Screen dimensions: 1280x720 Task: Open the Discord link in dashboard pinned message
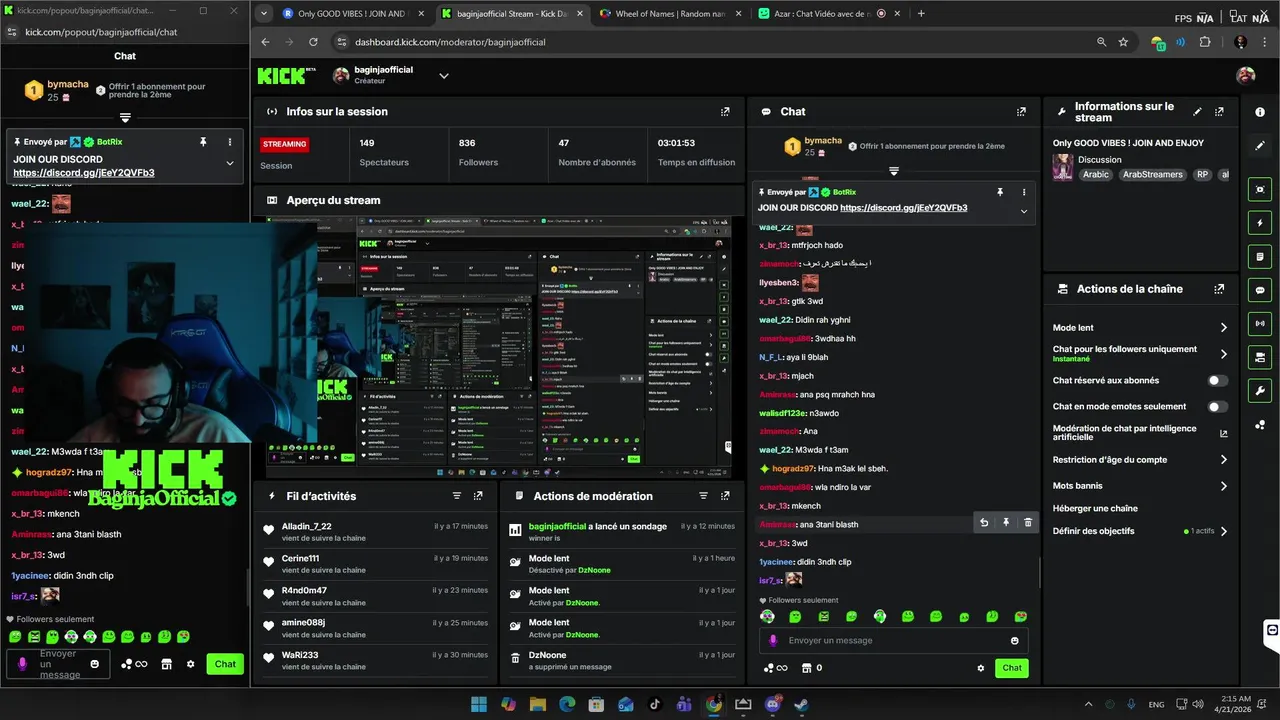(x=903, y=208)
